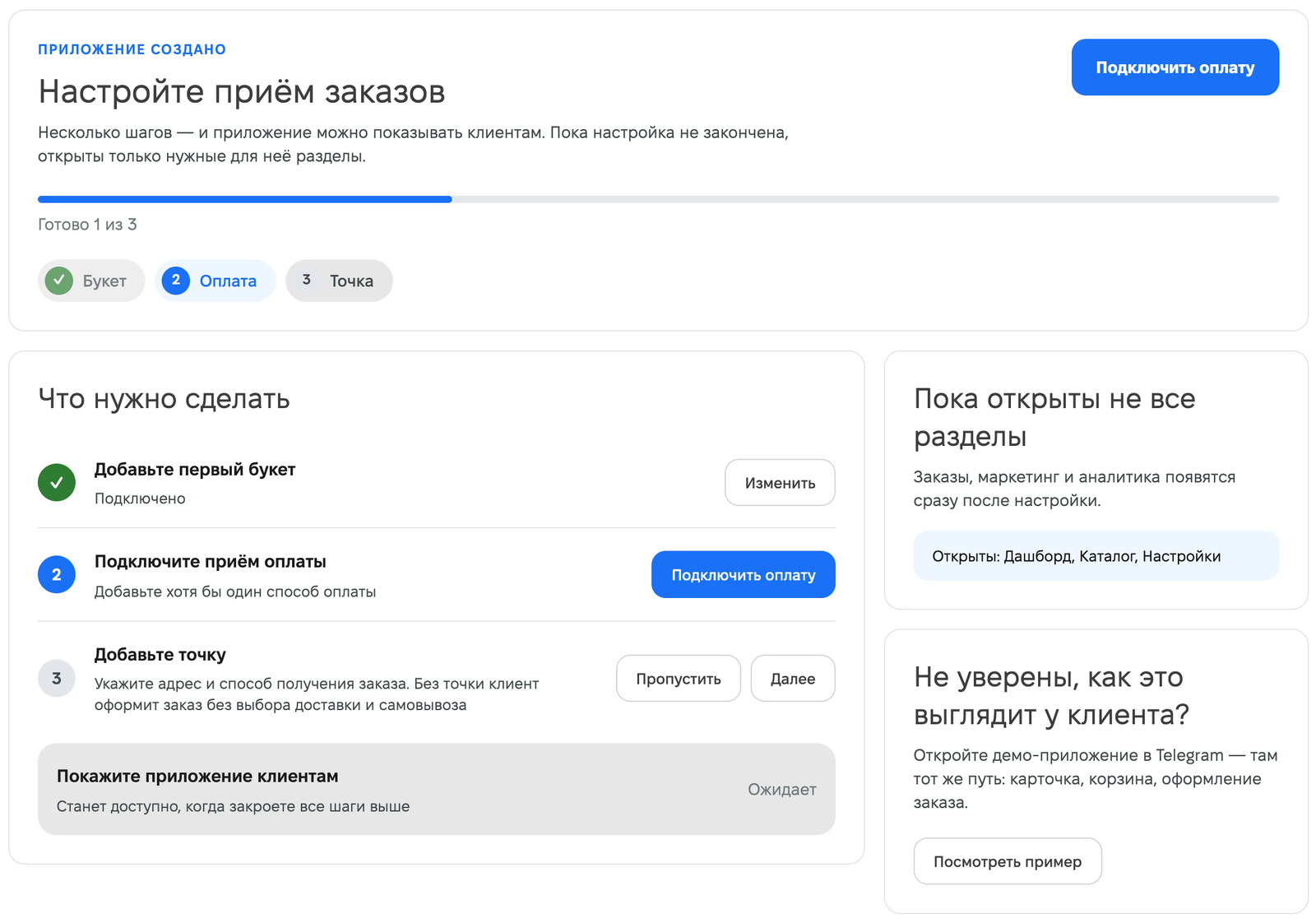Click the blue circle 2 beside Подключите приём оплаты
The height and width of the screenshot is (923, 1316).
[x=57, y=574]
